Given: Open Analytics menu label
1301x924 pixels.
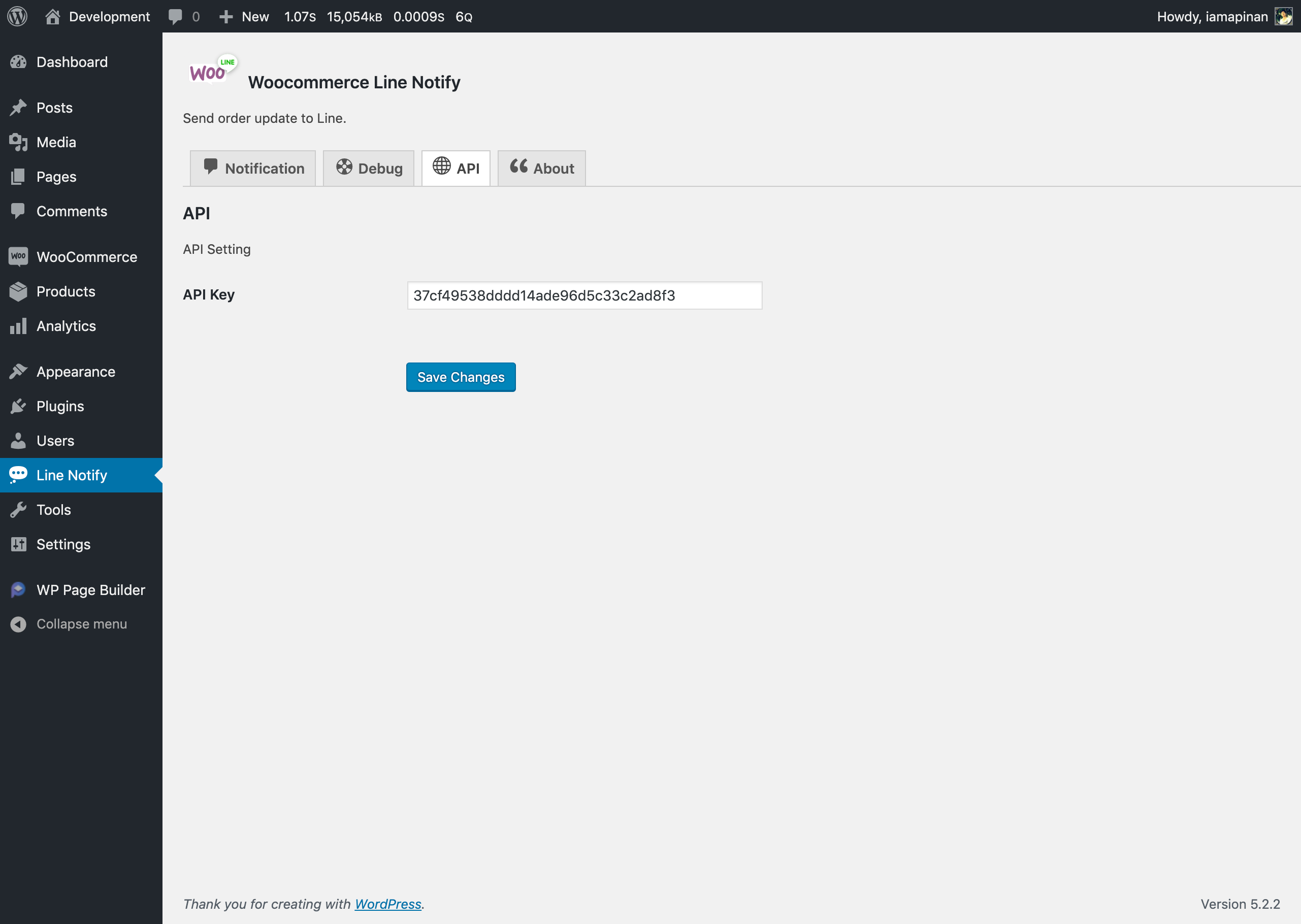Looking at the screenshot, I should point(66,326).
